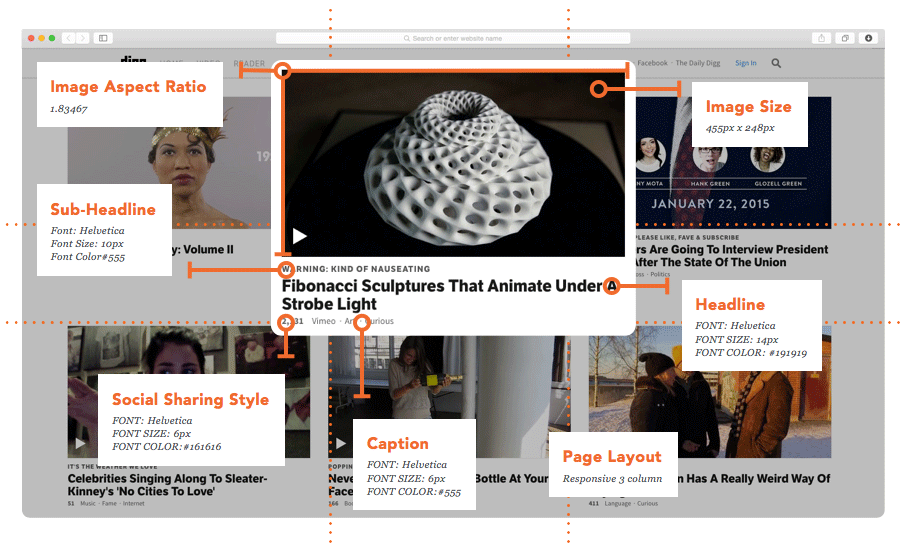The width and height of the screenshot is (907, 547).
Task: Show all tabs in Safari
Action: coord(845,38)
